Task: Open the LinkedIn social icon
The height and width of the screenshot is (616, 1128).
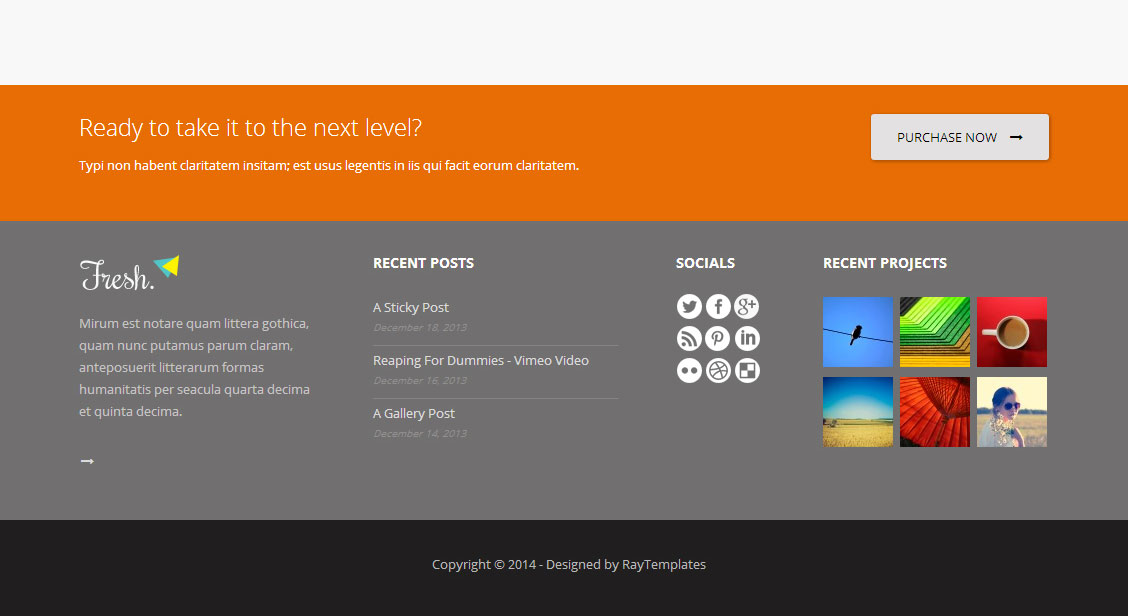Action: tap(747, 339)
